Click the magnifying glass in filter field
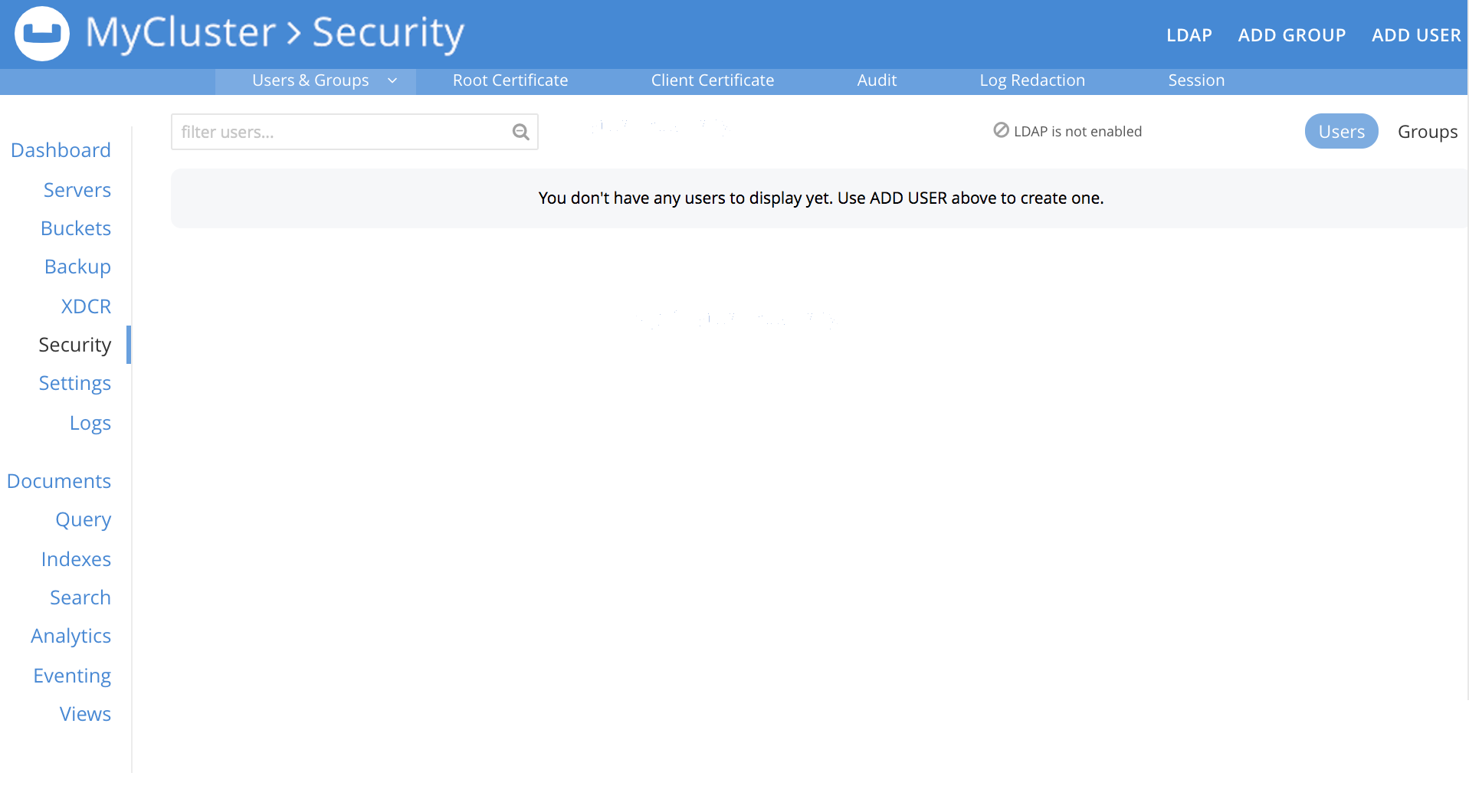 [x=520, y=132]
